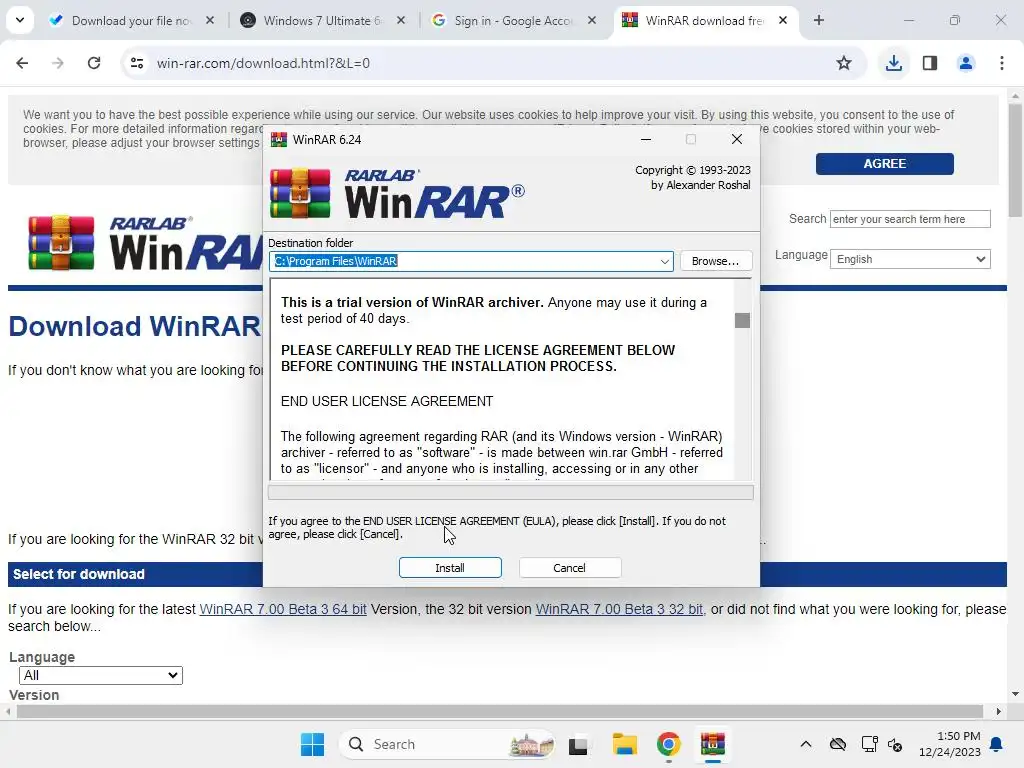Click the cloud sync tray icon
The image size is (1024, 768).
[838, 744]
